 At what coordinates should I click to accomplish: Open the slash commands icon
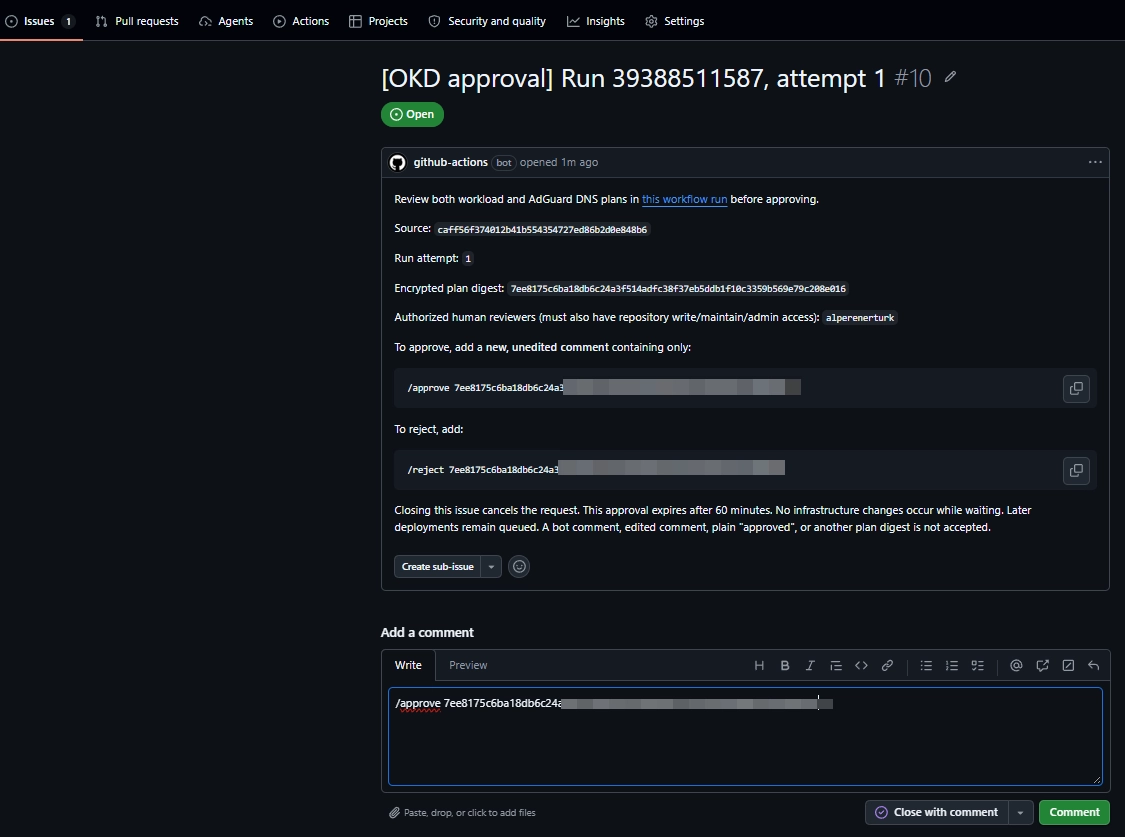(x=1068, y=666)
